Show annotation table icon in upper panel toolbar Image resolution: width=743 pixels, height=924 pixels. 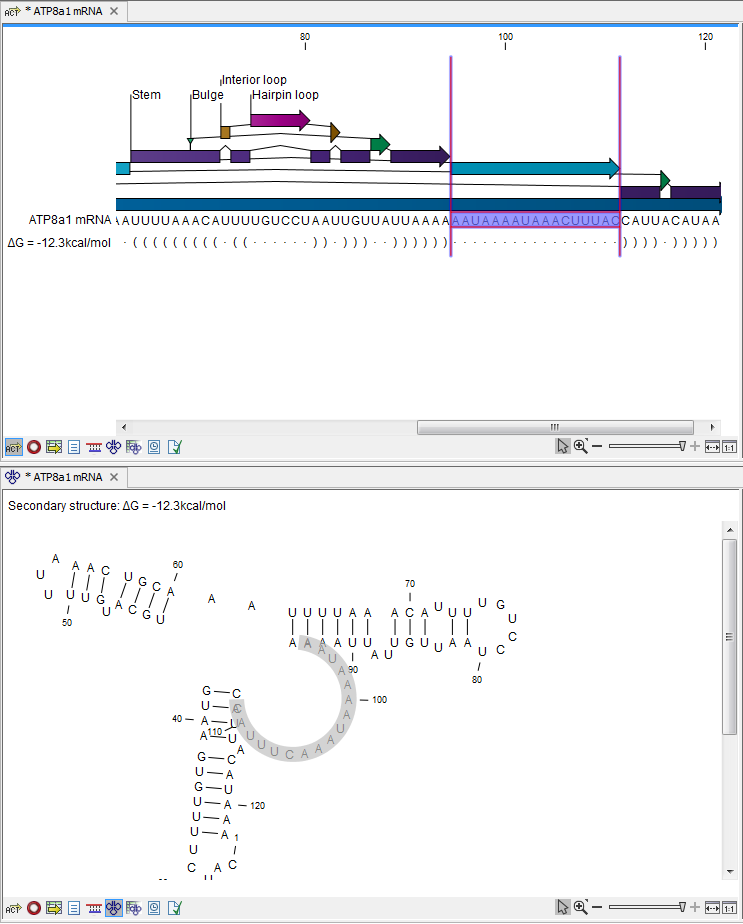tap(54, 447)
